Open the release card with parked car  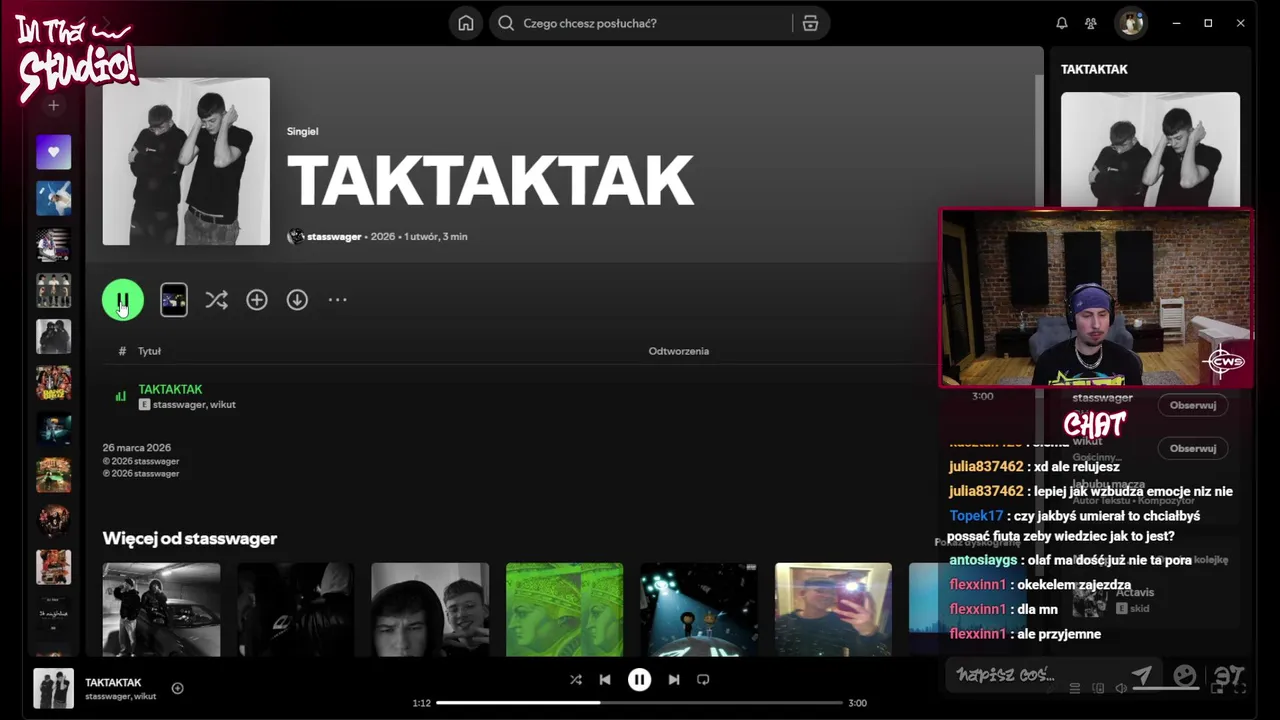click(x=161, y=609)
